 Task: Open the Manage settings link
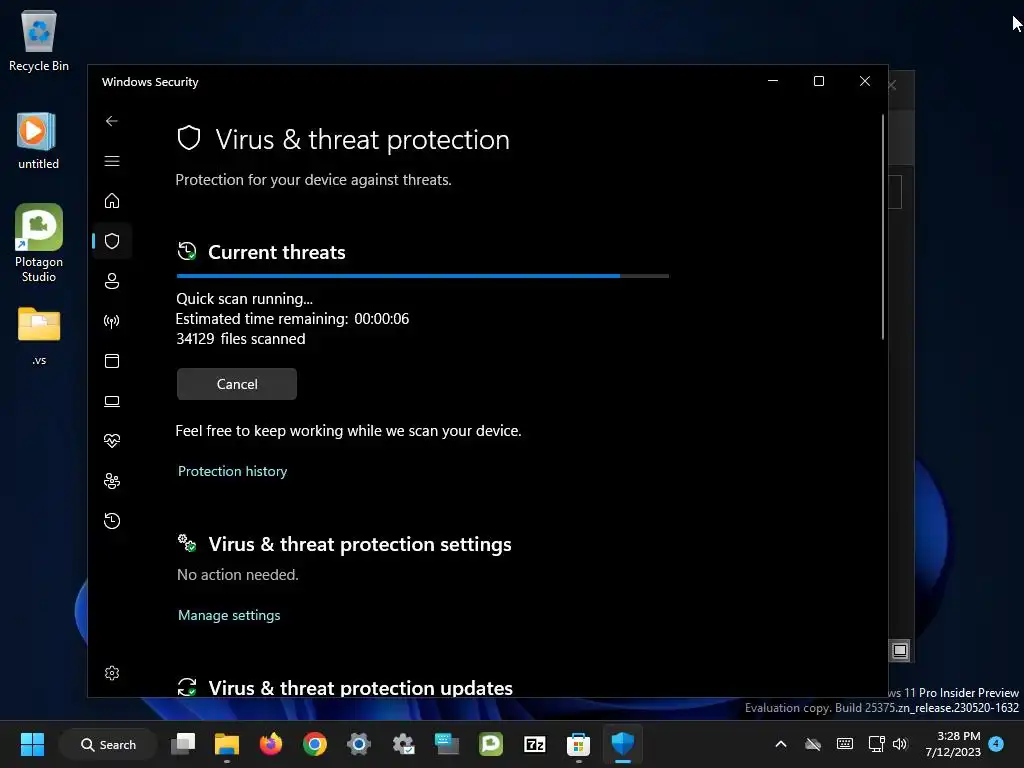click(229, 615)
